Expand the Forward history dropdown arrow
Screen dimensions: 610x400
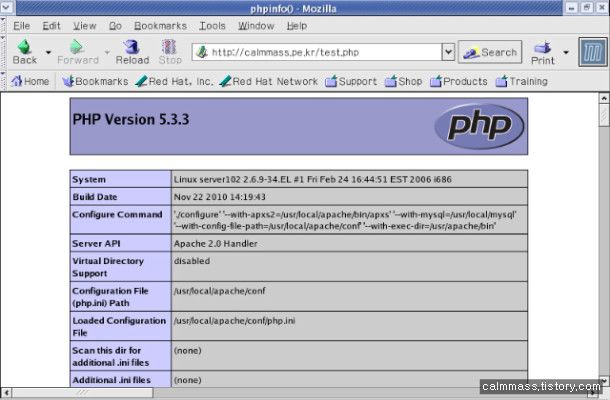pyautogui.click(x=107, y=52)
